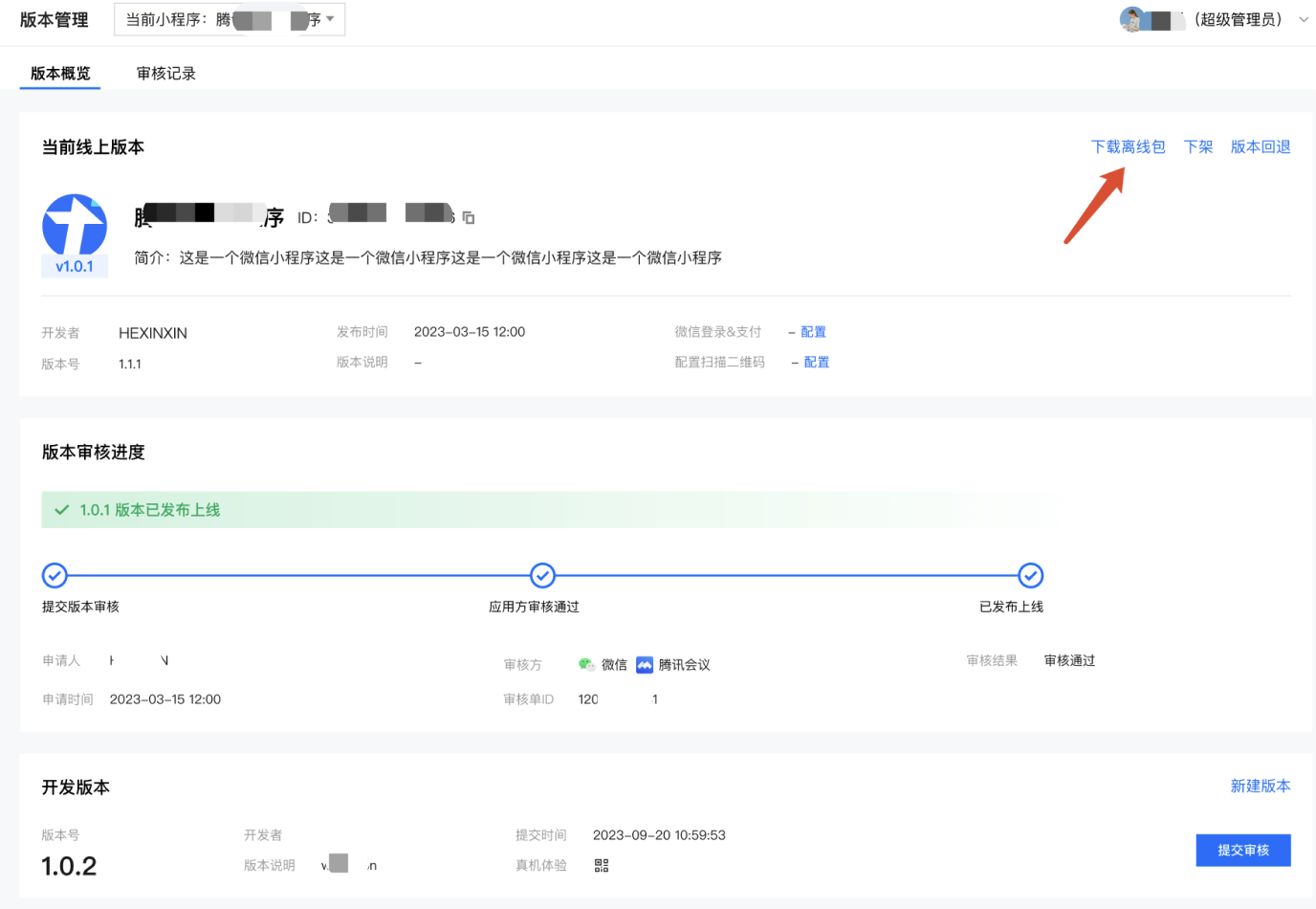Open 配置 for 微信登录&支付

pyautogui.click(x=814, y=332)
